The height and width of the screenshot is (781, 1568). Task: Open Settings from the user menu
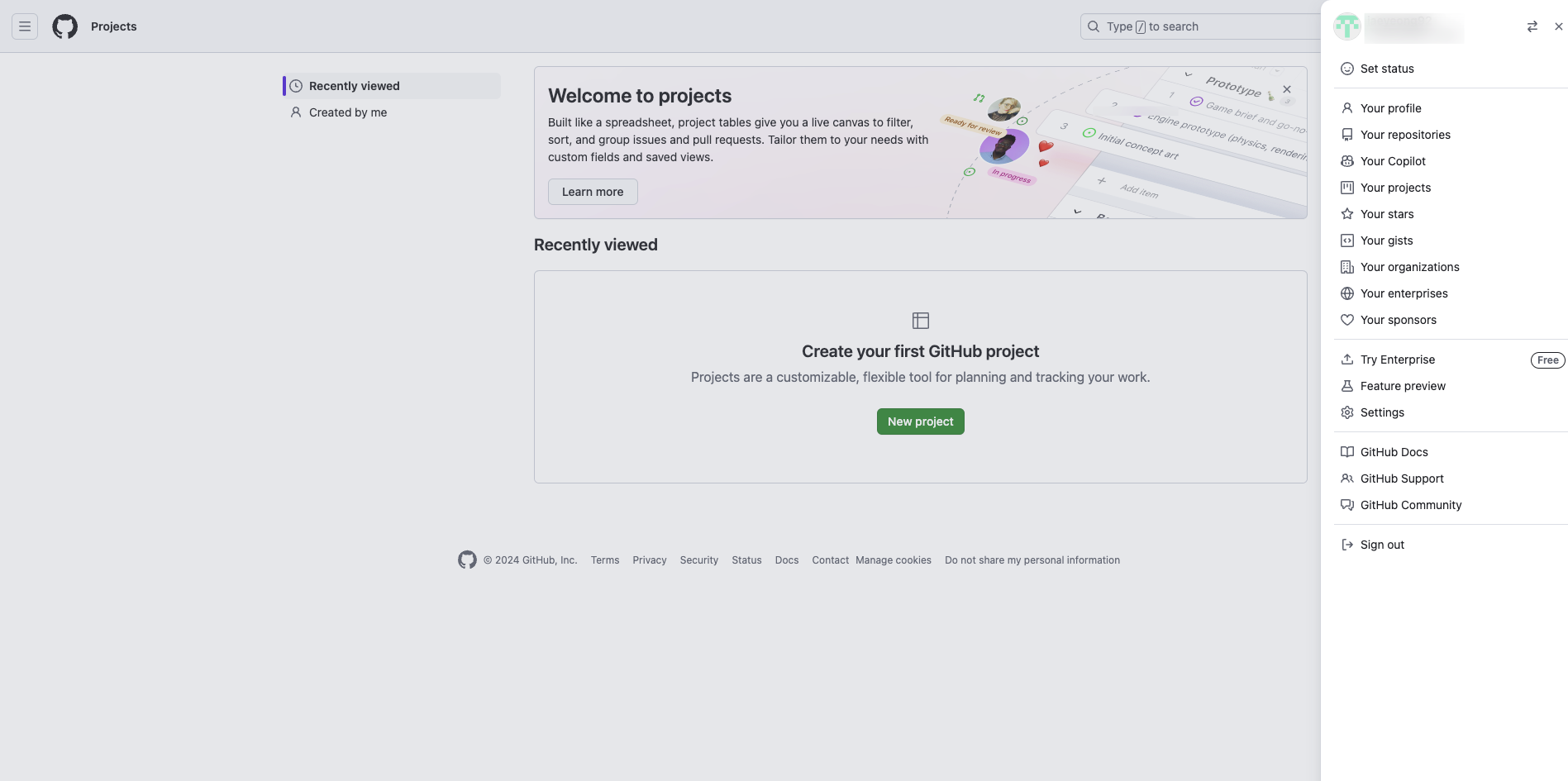pyautogui.click(x=1381, y=412)
